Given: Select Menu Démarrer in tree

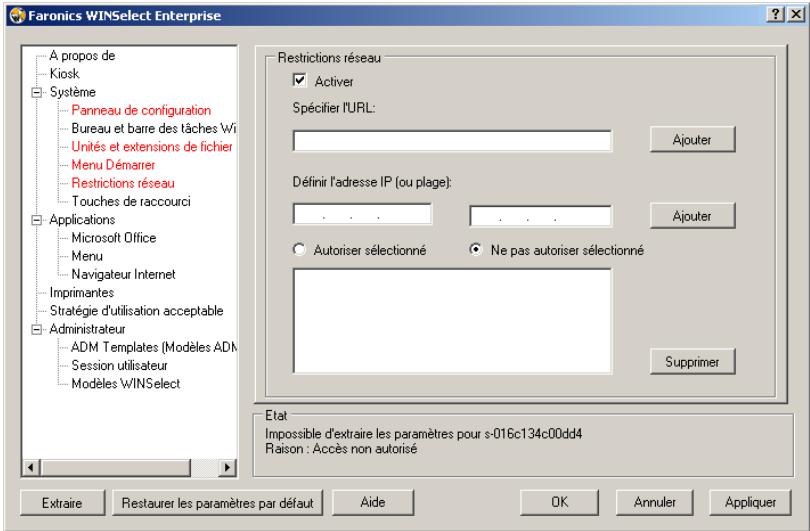Looking at the screenshot, I should pos(113,165).
